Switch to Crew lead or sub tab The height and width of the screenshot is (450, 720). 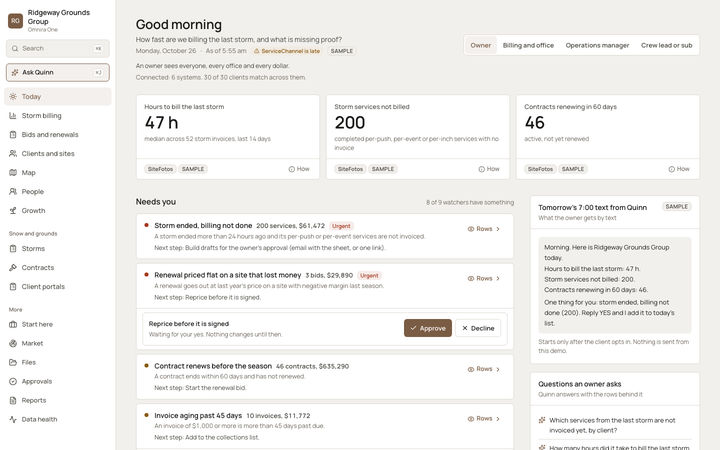click(667, 45)
